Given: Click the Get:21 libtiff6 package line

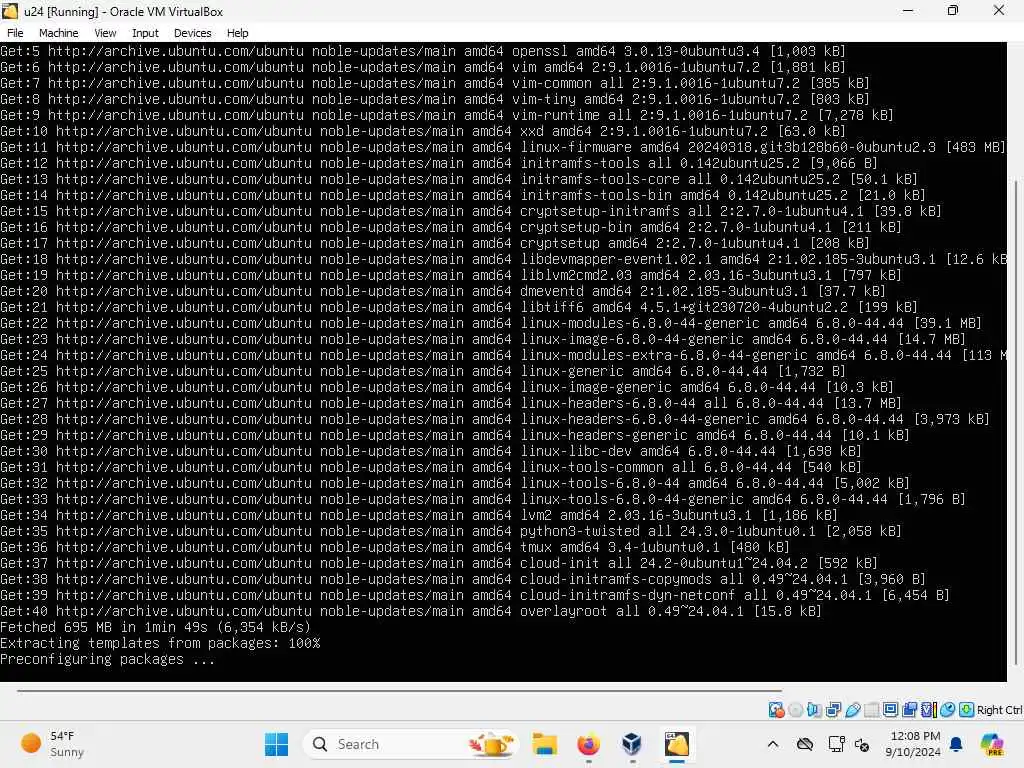Looking at the screenshot, I should (458, 307).
